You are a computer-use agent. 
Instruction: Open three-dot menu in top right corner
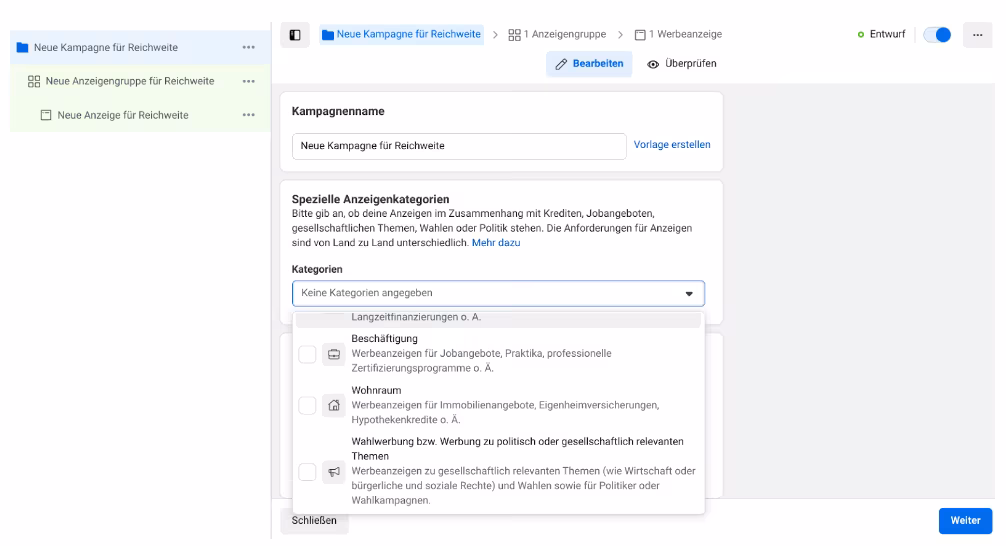click(977, 35)
